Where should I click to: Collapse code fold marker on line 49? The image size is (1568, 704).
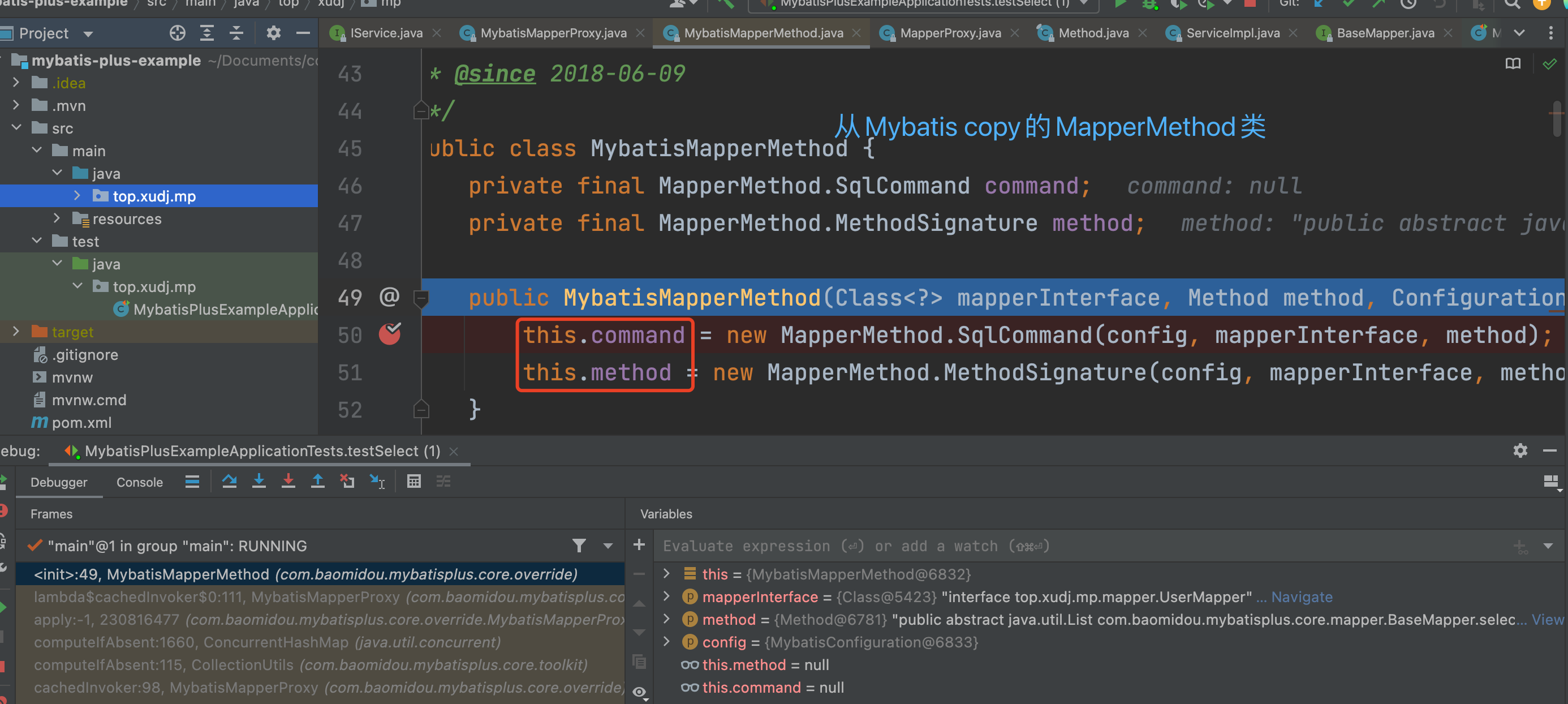(421, 298)
